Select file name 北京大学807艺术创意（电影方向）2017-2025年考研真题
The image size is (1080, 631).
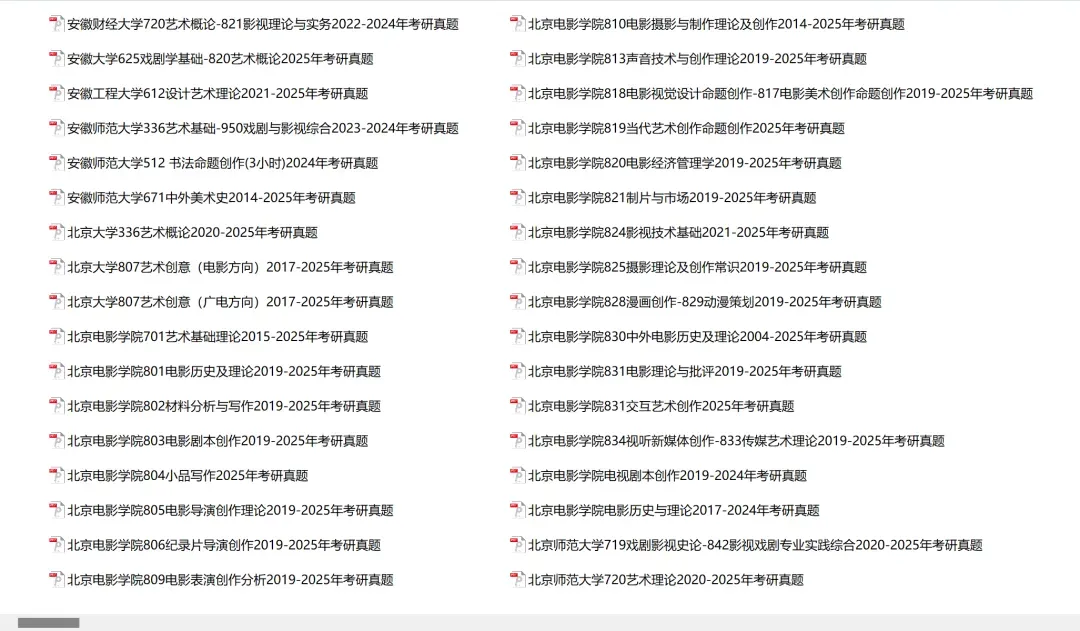[230, 267]
